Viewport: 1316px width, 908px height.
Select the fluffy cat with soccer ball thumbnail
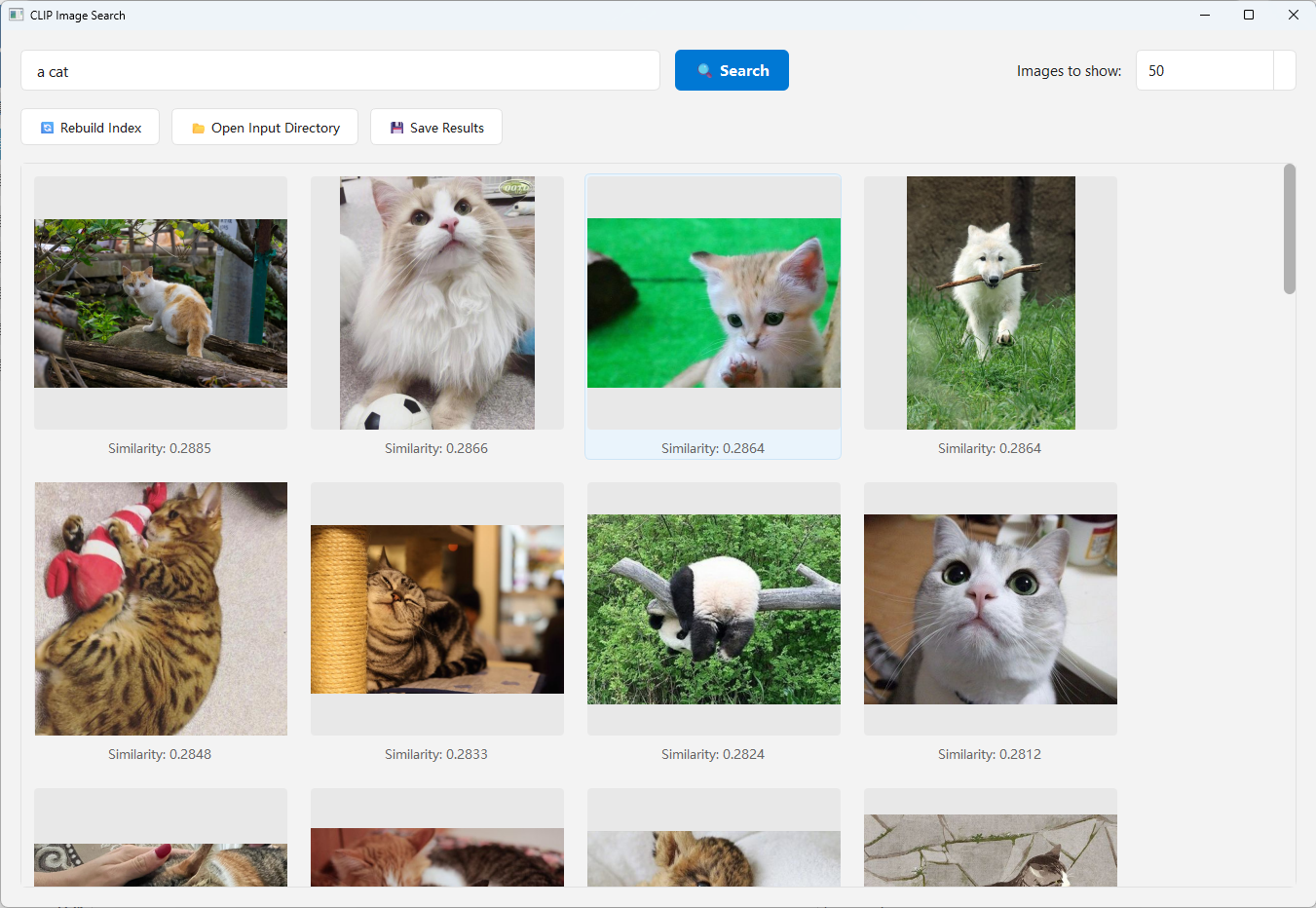[x=437, y=303]
